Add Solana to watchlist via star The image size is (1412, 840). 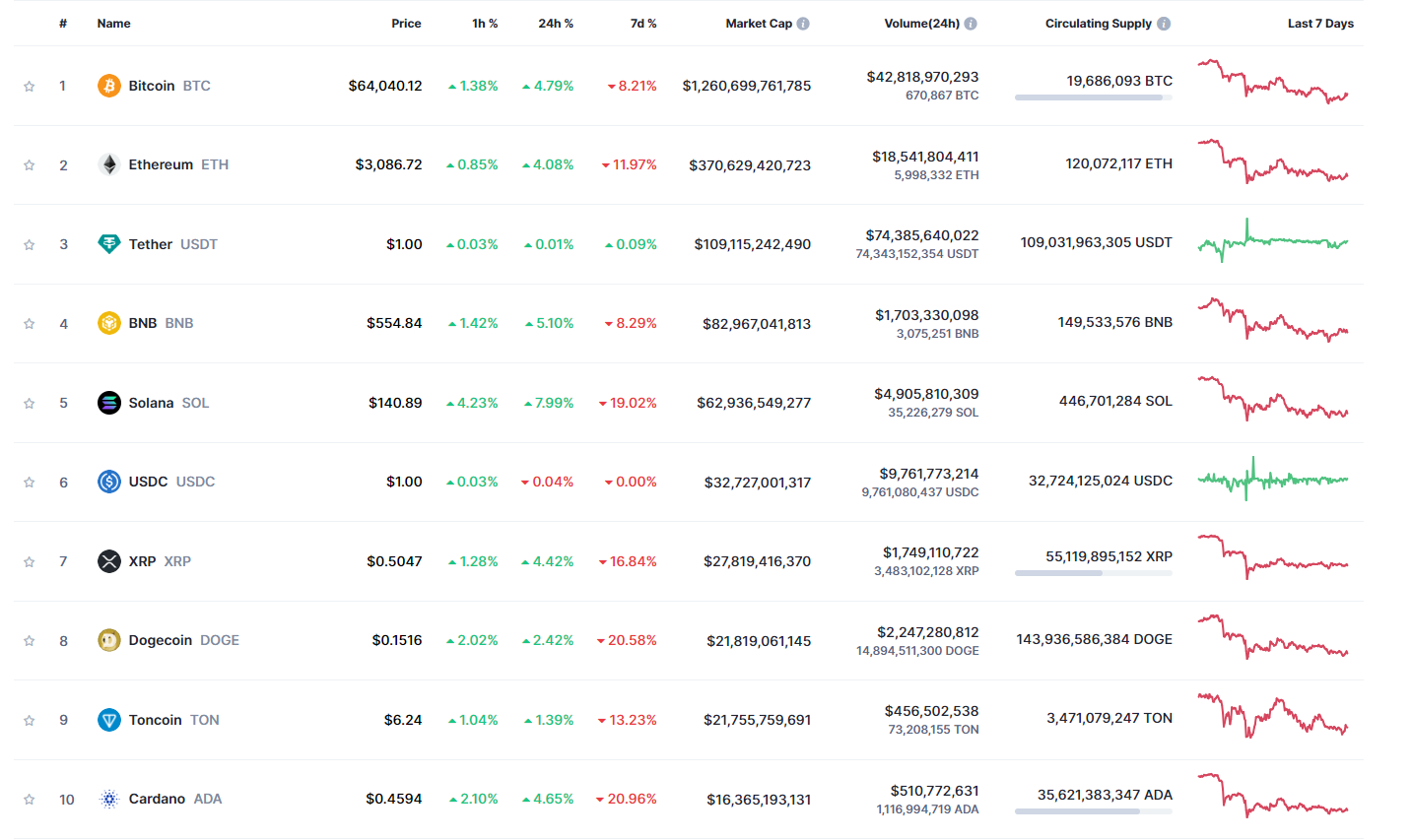pyautogui.click(x=30, y=404)
